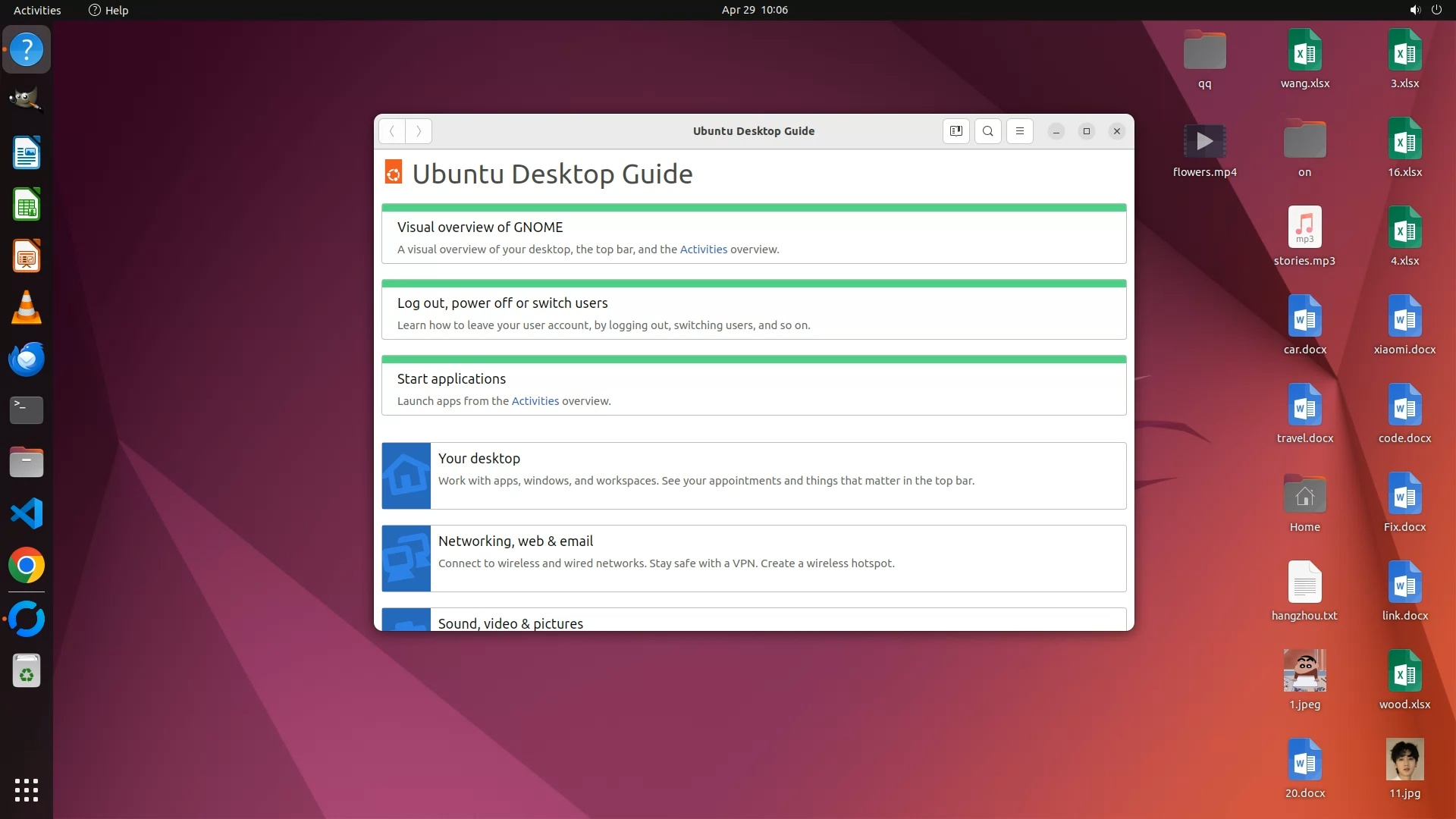
Task: Click the forward navigation arrow
Action: pyautogui.click(x=419, y=131)
